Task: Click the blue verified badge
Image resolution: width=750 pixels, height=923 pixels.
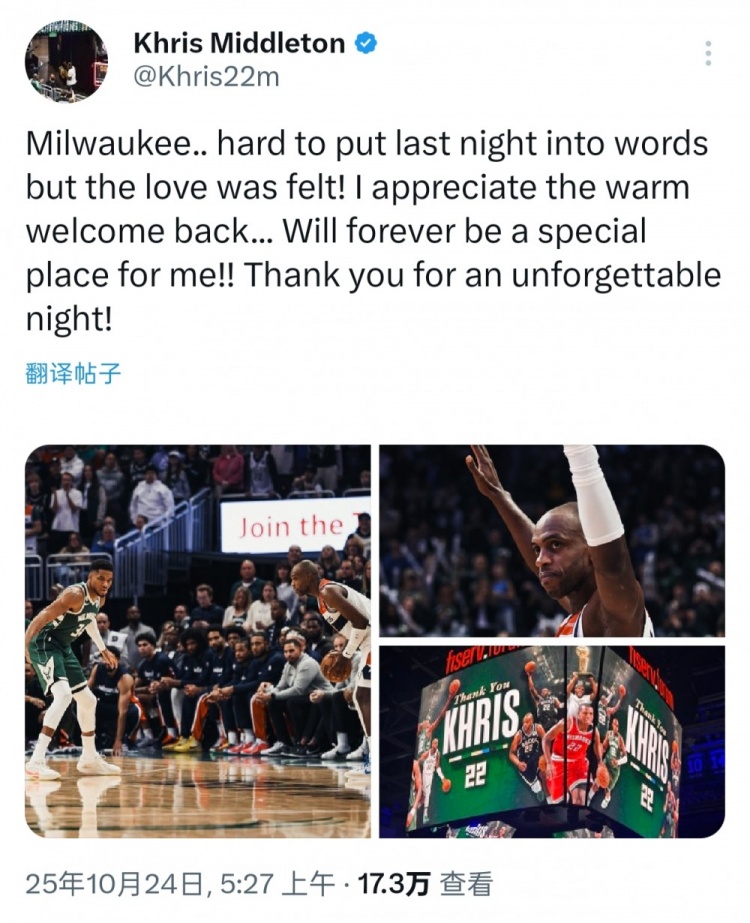Action: pos(366,44)
